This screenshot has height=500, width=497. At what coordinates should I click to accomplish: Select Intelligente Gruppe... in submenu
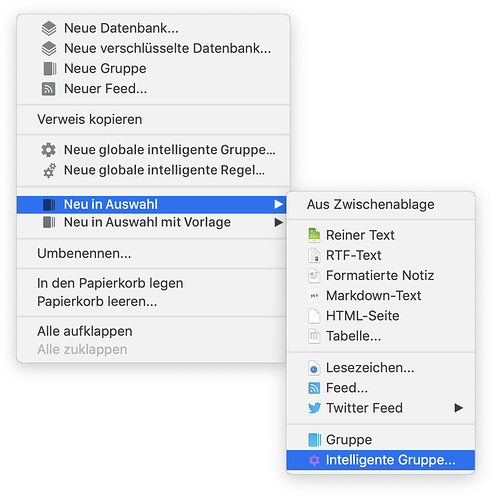click(x=380, y=460)
